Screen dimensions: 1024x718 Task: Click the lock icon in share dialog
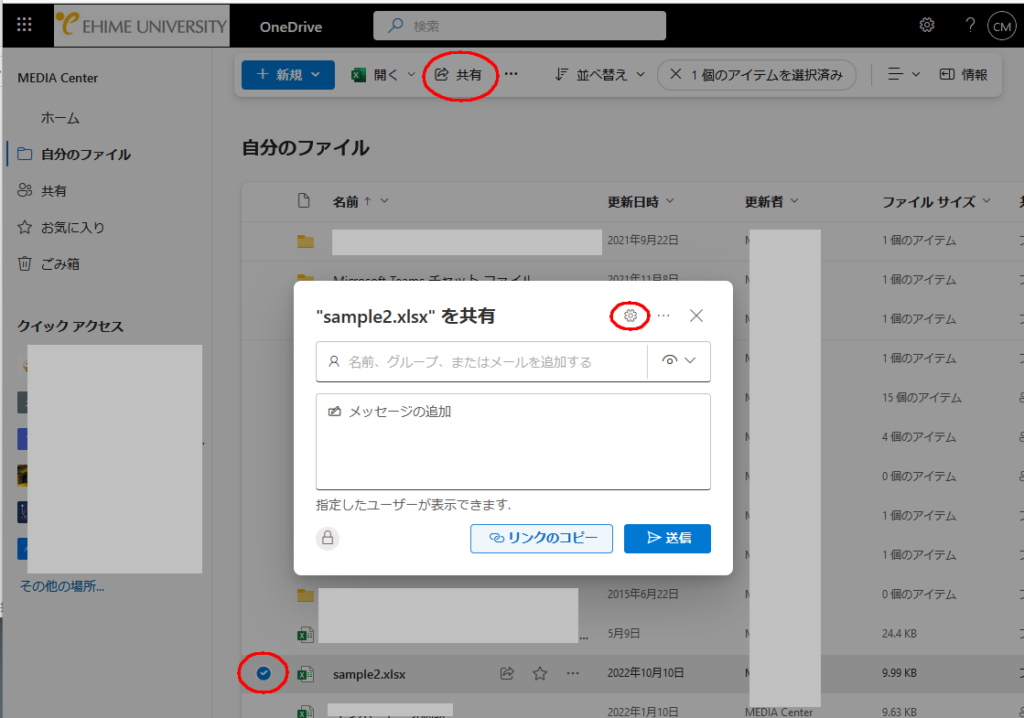coord(328,539)
